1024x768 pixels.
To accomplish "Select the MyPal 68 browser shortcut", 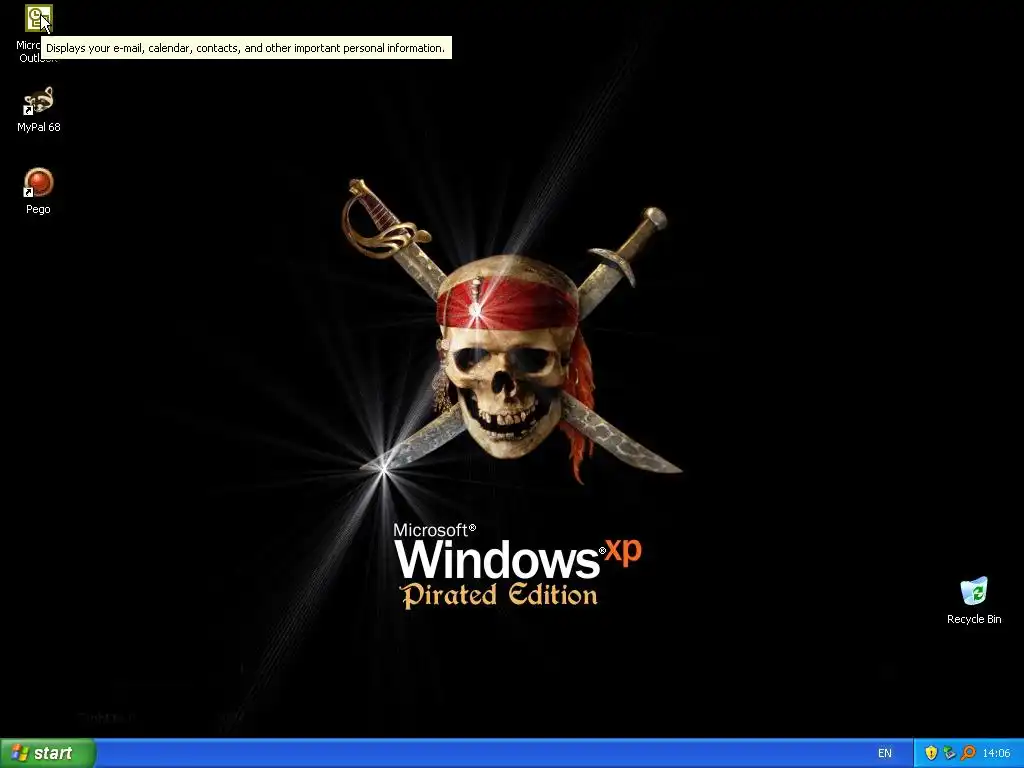I will click(x=38, y=101).
